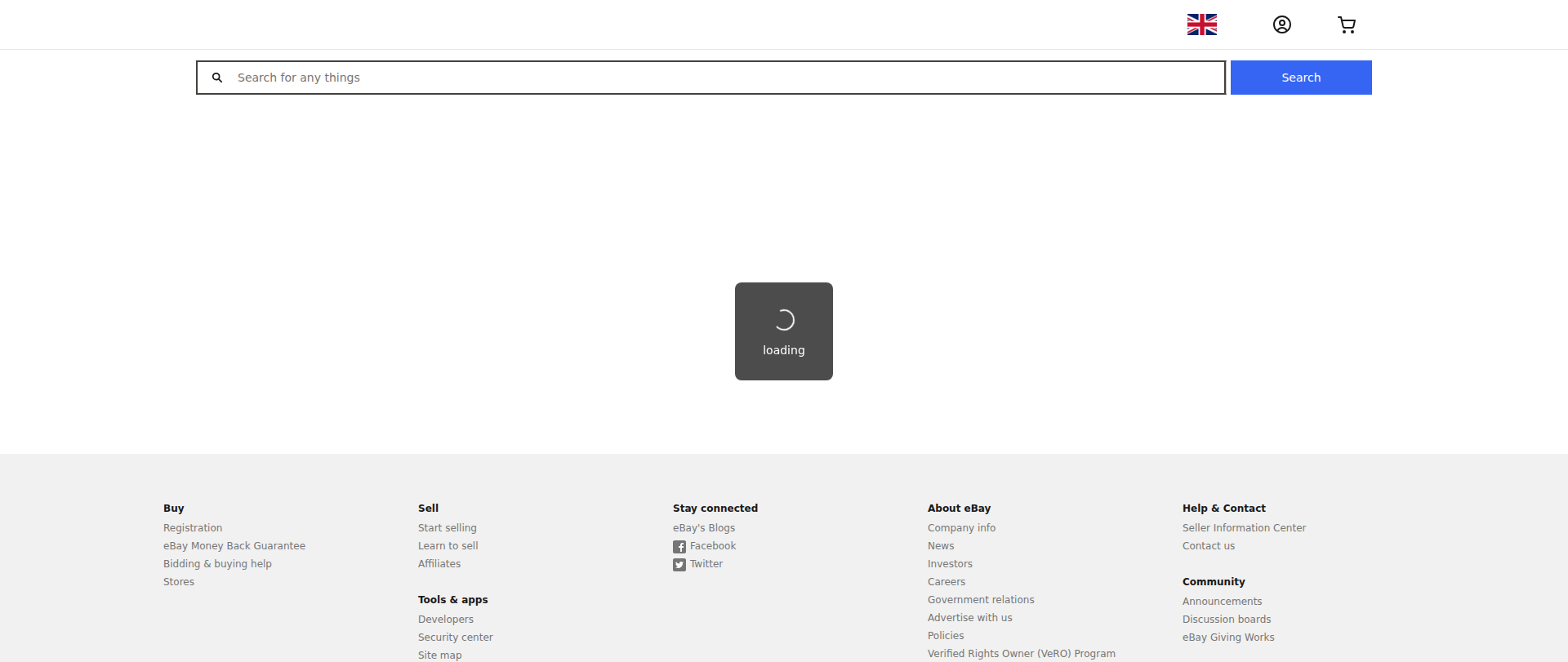Open the user account profile icon
The height and width of the screenshot is (662, 1568).
pyautogui.click(x=1282, y=24)
